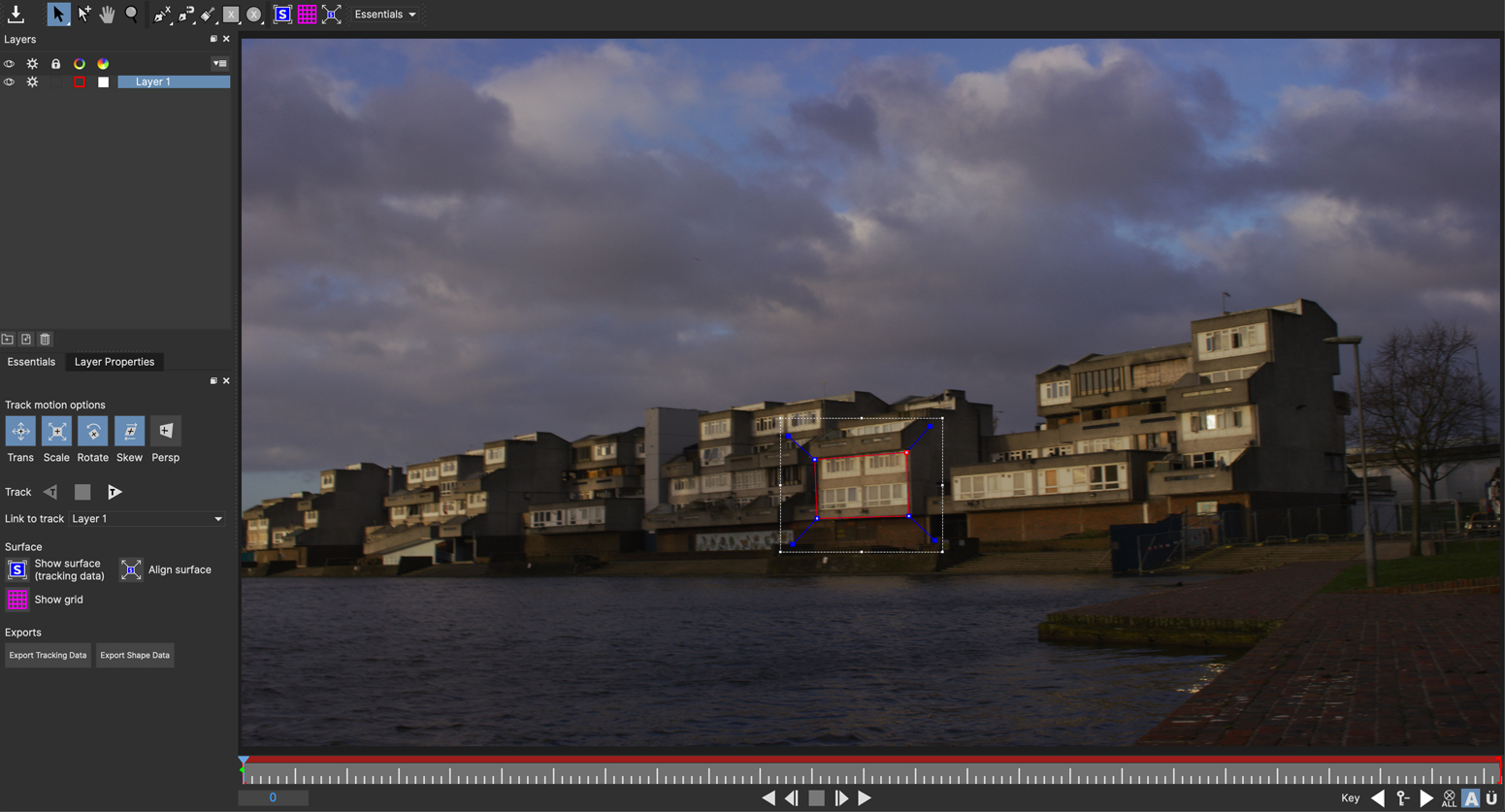Step forward one frame
Image resolution: width=1505 pixels, height=812 pixels.
tap(841, 797)
